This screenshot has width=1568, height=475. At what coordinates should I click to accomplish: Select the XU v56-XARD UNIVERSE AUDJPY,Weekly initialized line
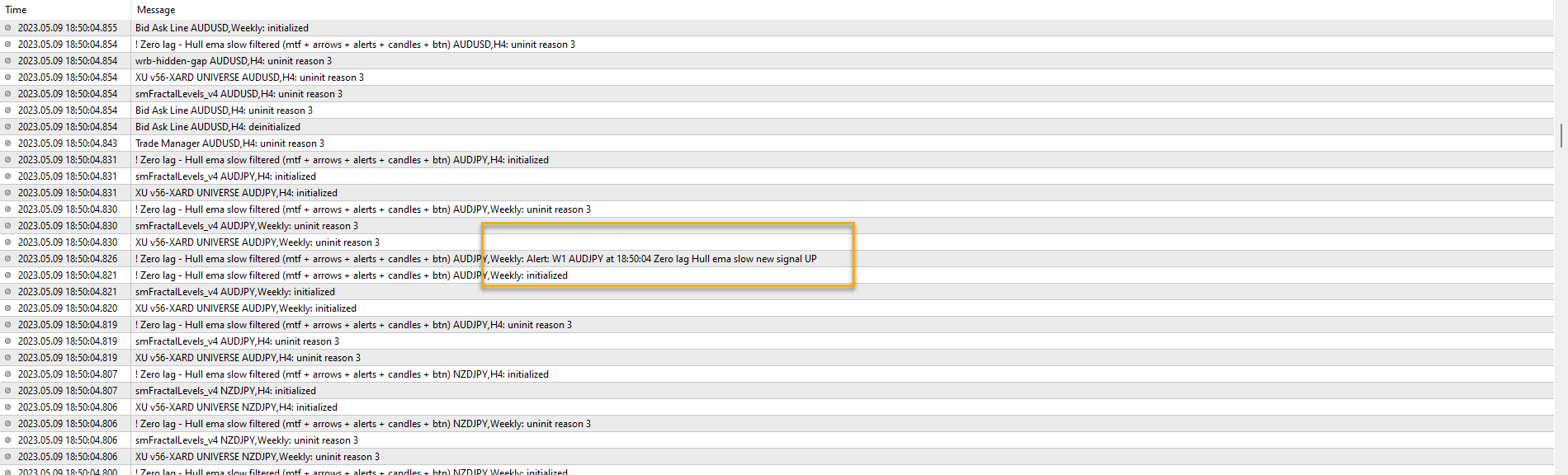[246, 308]
